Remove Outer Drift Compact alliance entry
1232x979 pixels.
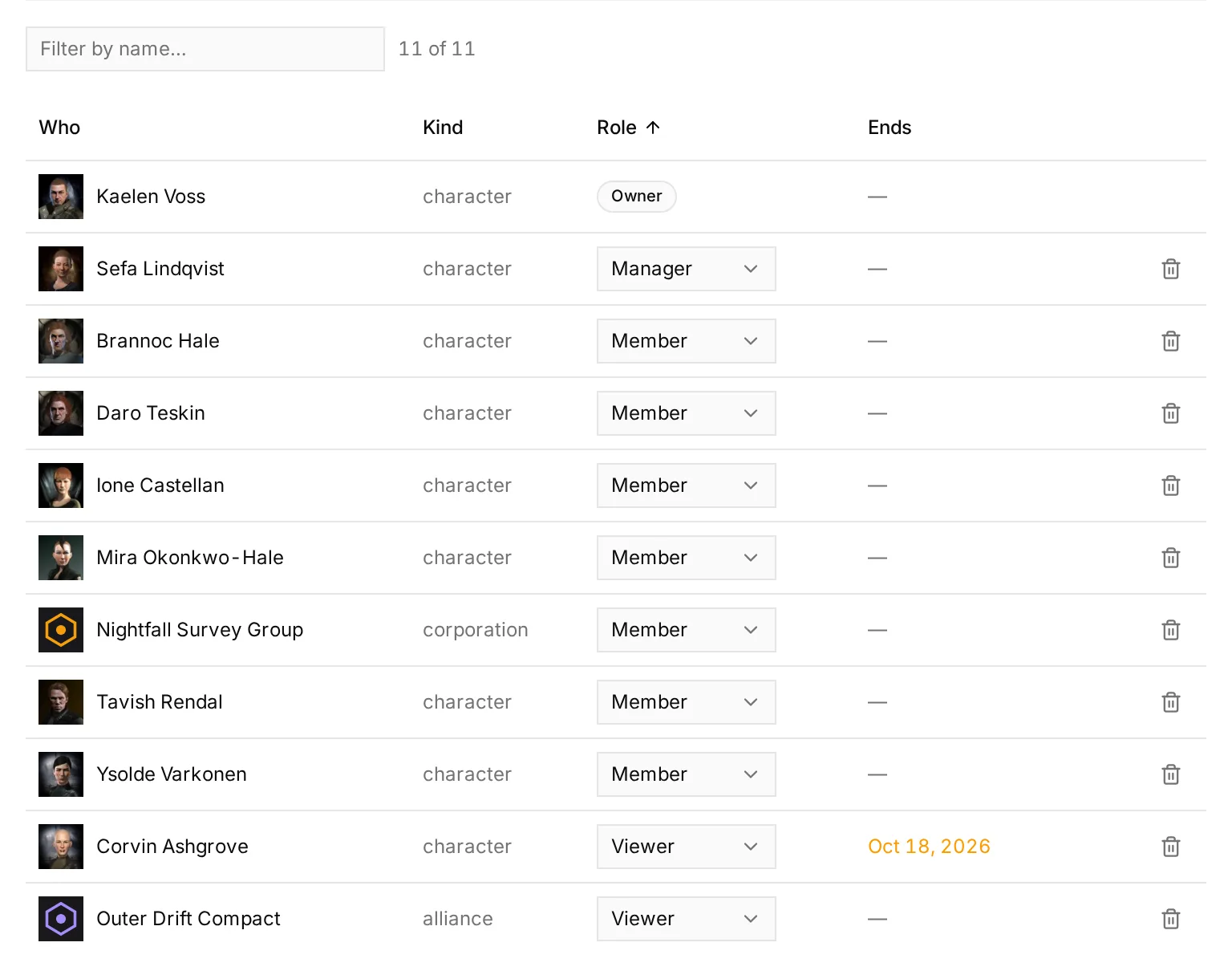click(1170, 919)
